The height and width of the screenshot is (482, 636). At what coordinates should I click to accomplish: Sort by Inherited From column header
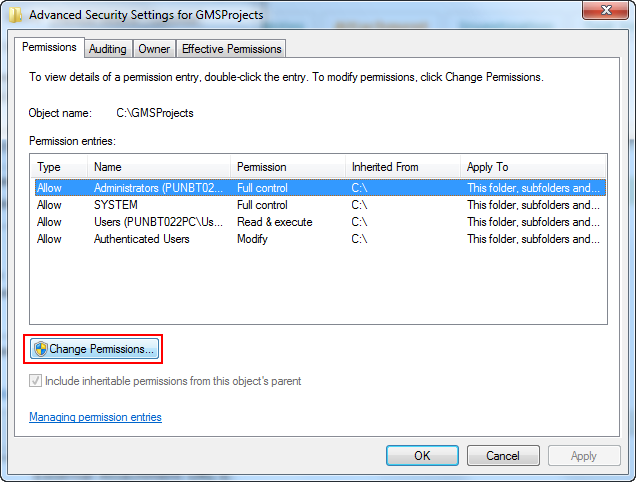402,167
